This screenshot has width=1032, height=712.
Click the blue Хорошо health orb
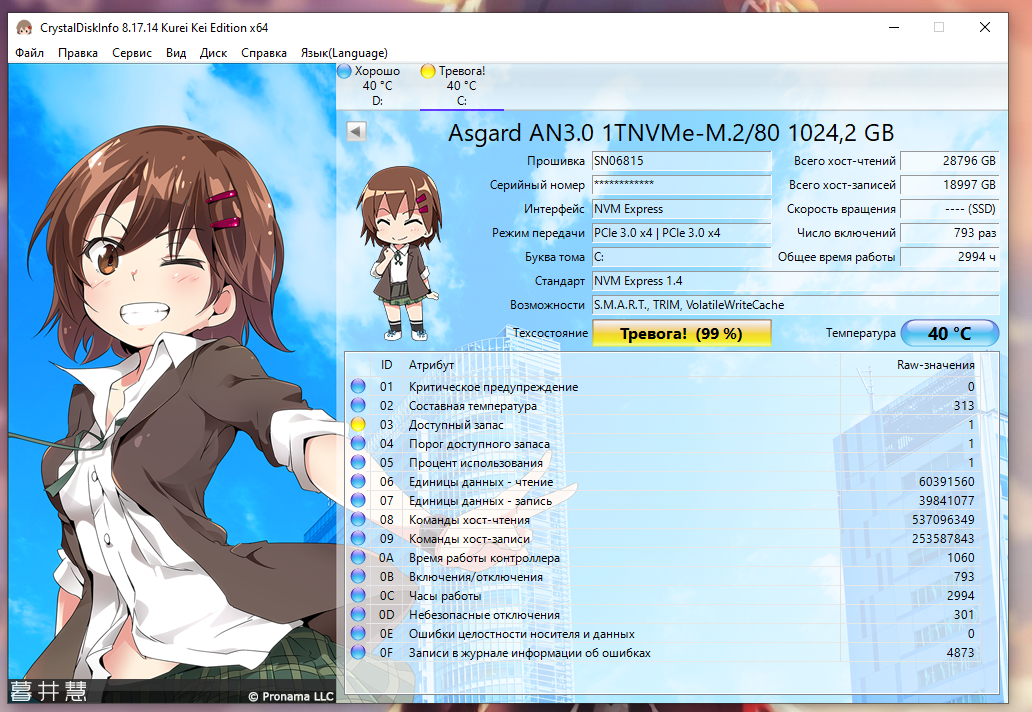(x=344, y=71)
